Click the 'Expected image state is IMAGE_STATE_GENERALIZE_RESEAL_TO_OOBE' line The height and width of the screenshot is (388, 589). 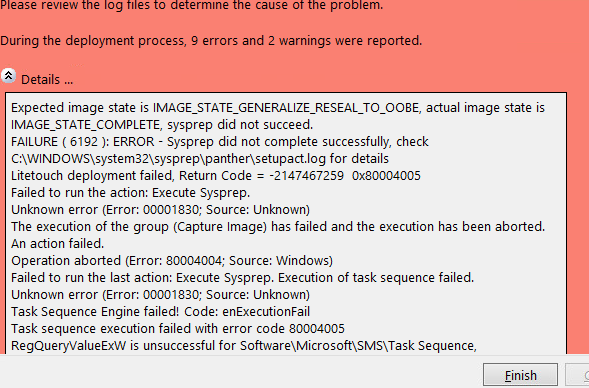tap(278, 108)
